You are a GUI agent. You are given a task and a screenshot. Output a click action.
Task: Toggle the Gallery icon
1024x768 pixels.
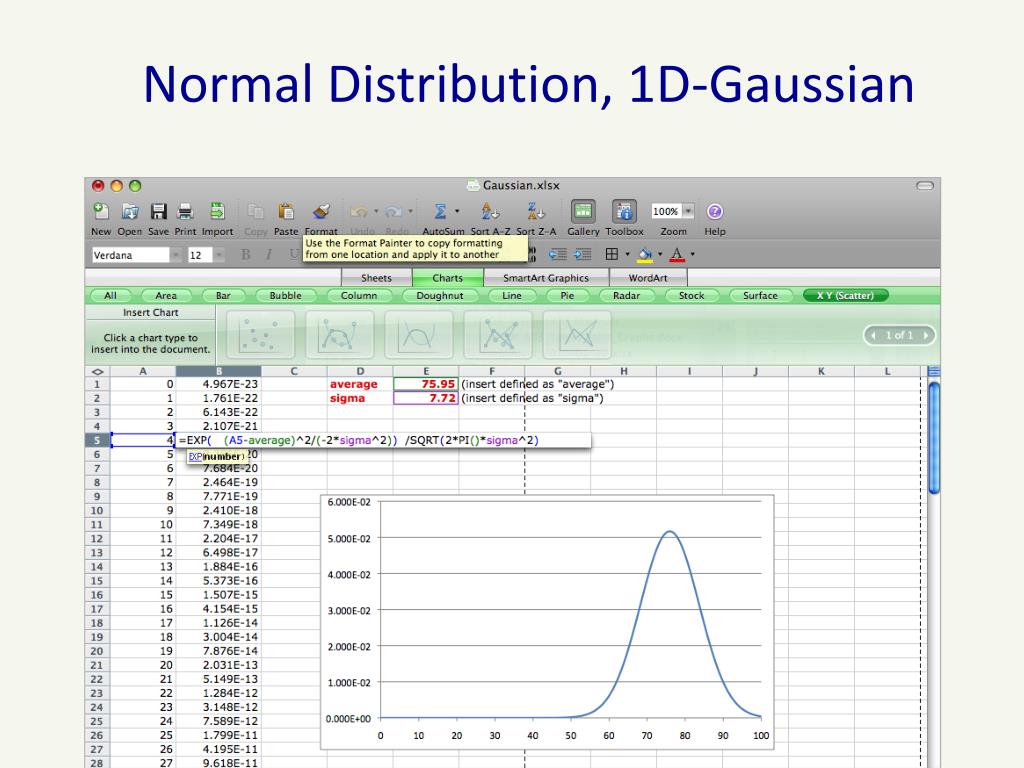point(583,212)
